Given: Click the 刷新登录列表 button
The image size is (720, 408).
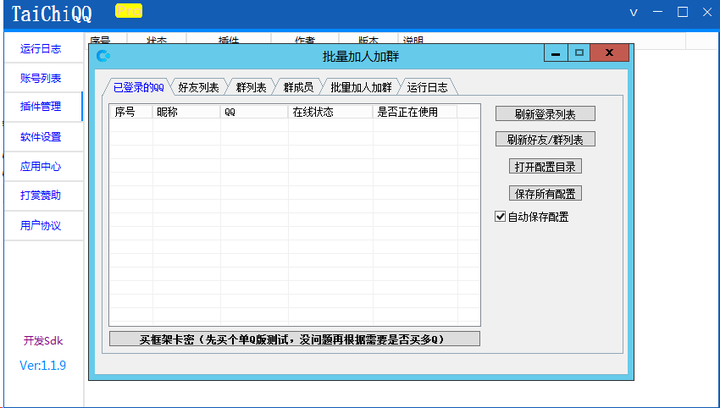Looking at the screenshot, I should (545, 114).
